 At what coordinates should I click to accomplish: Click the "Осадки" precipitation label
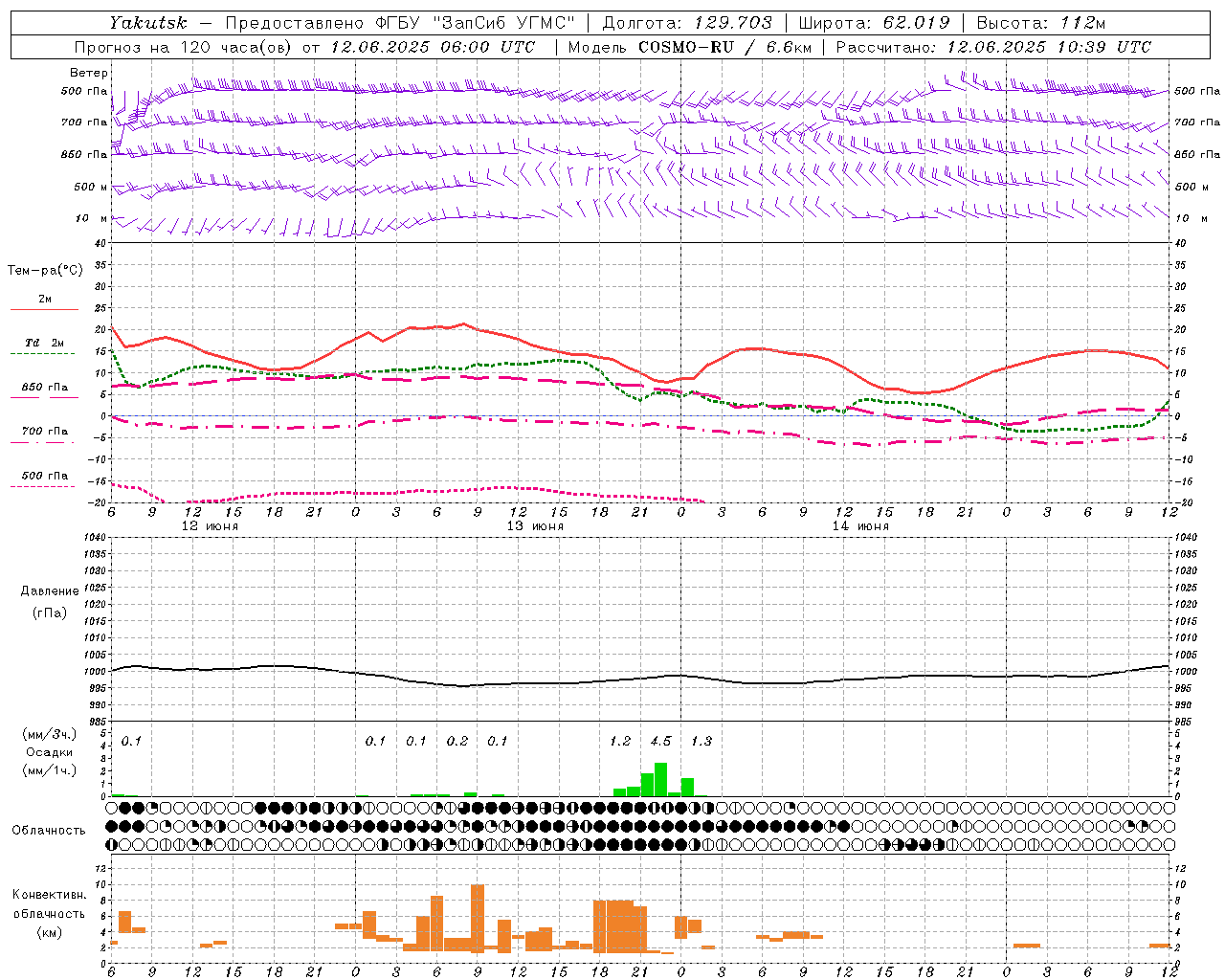49,752
